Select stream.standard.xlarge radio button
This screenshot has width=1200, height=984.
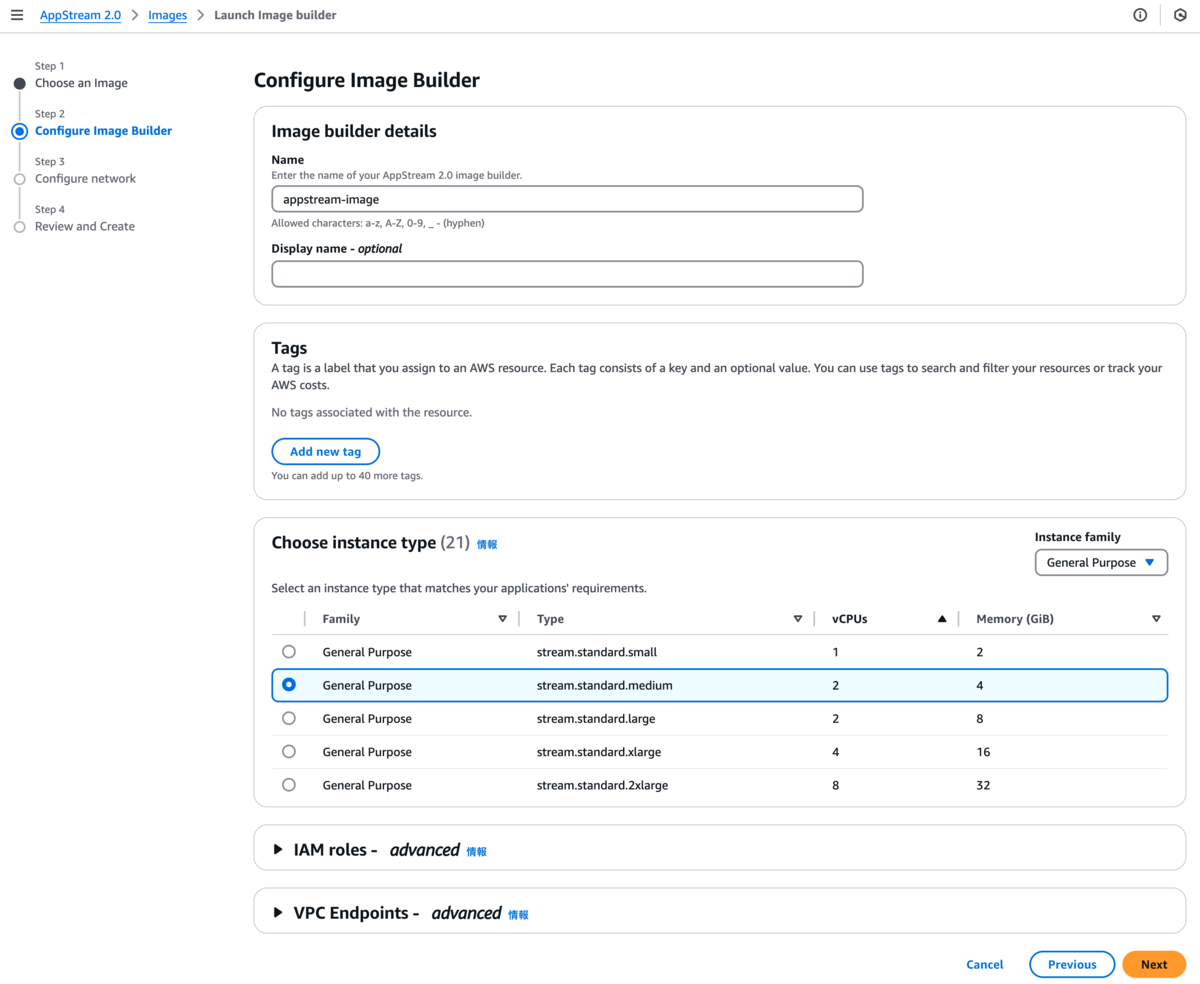pyautogui.click(x=289, y=751)
